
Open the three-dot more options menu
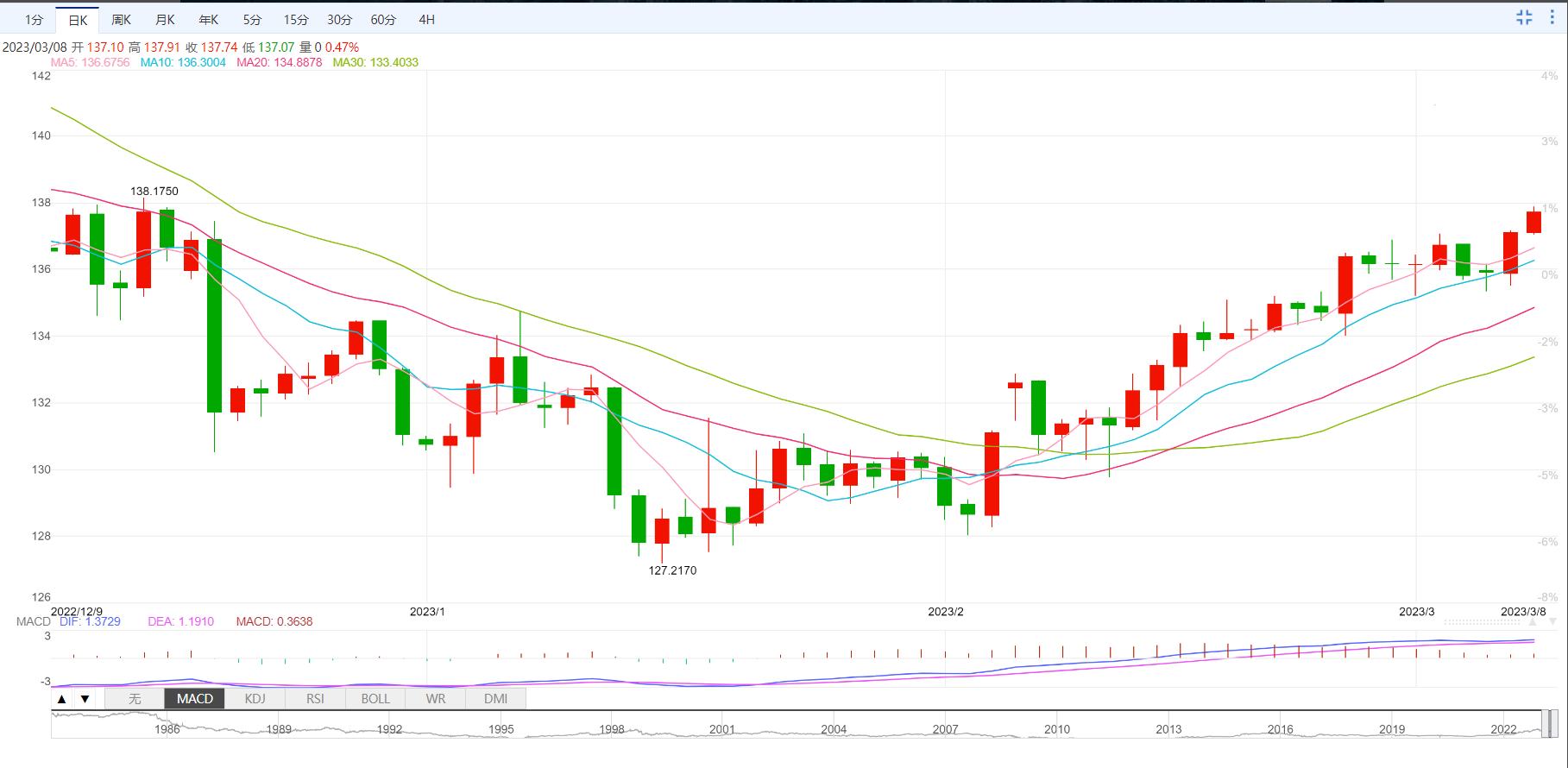point(1552,17)
